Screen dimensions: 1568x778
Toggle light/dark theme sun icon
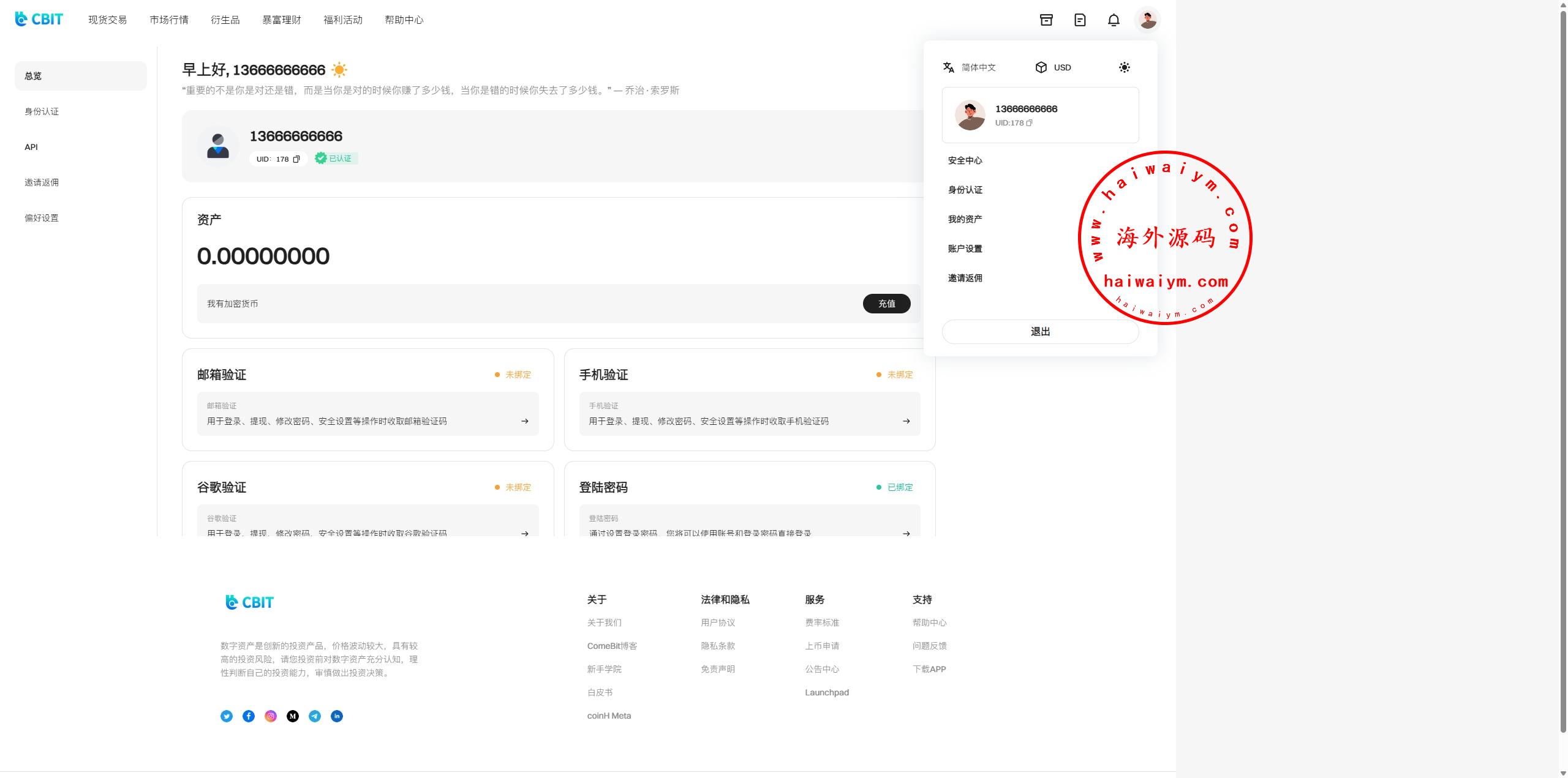[1124, 67]
